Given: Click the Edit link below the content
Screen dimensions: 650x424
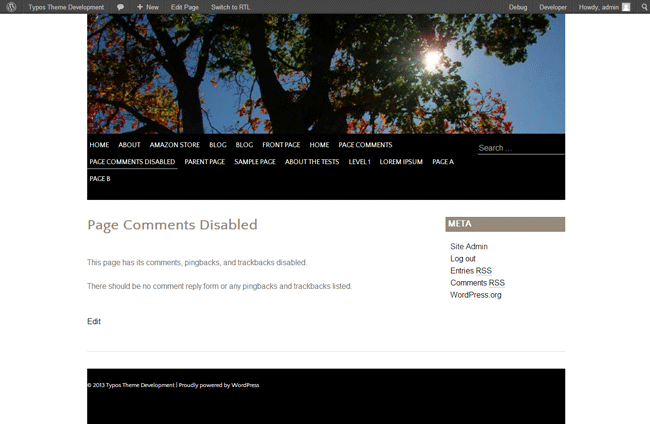Looking at the screenshot, I should [x=94, y=322].
